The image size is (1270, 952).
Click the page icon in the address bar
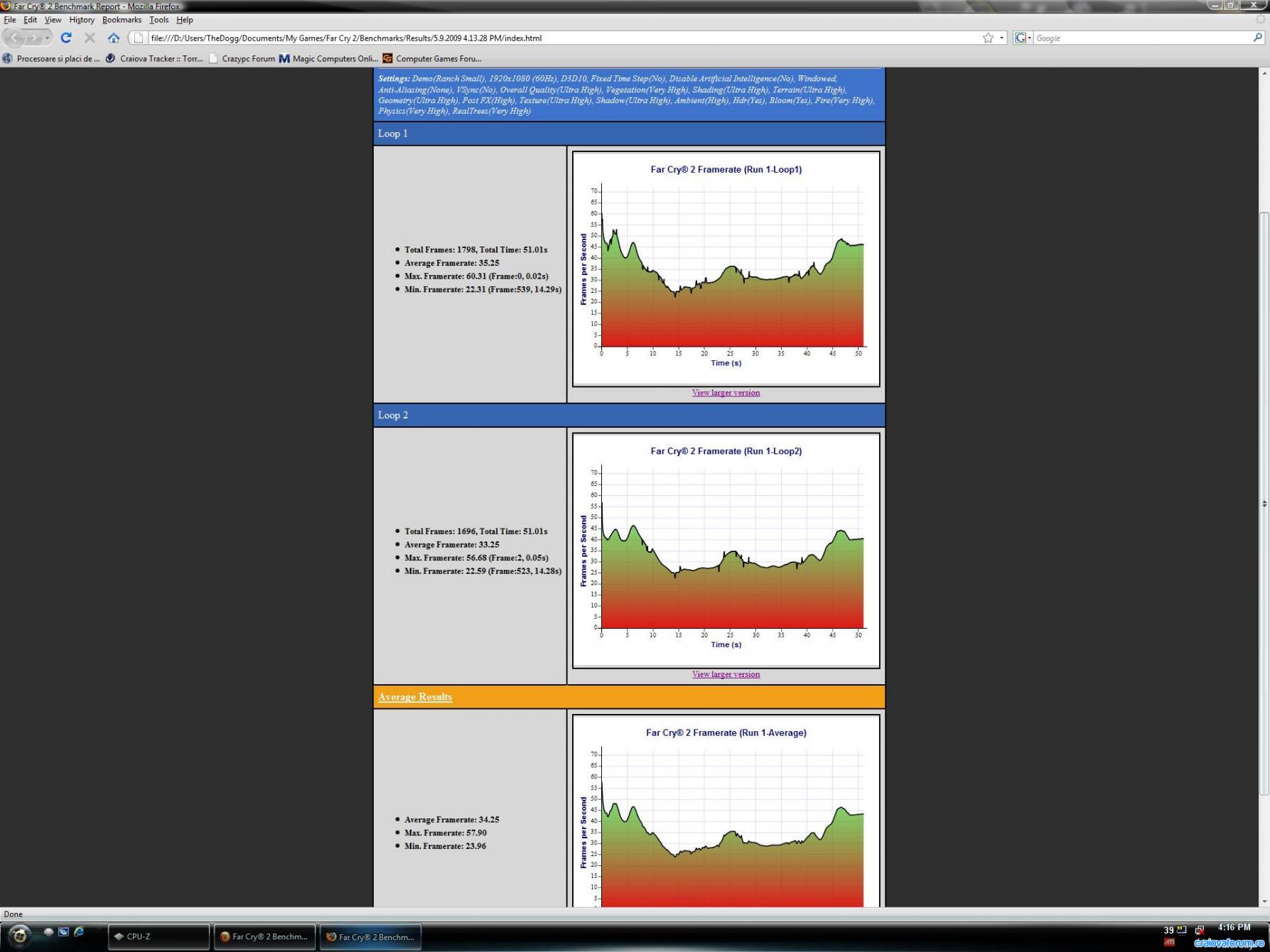point(139,38)
